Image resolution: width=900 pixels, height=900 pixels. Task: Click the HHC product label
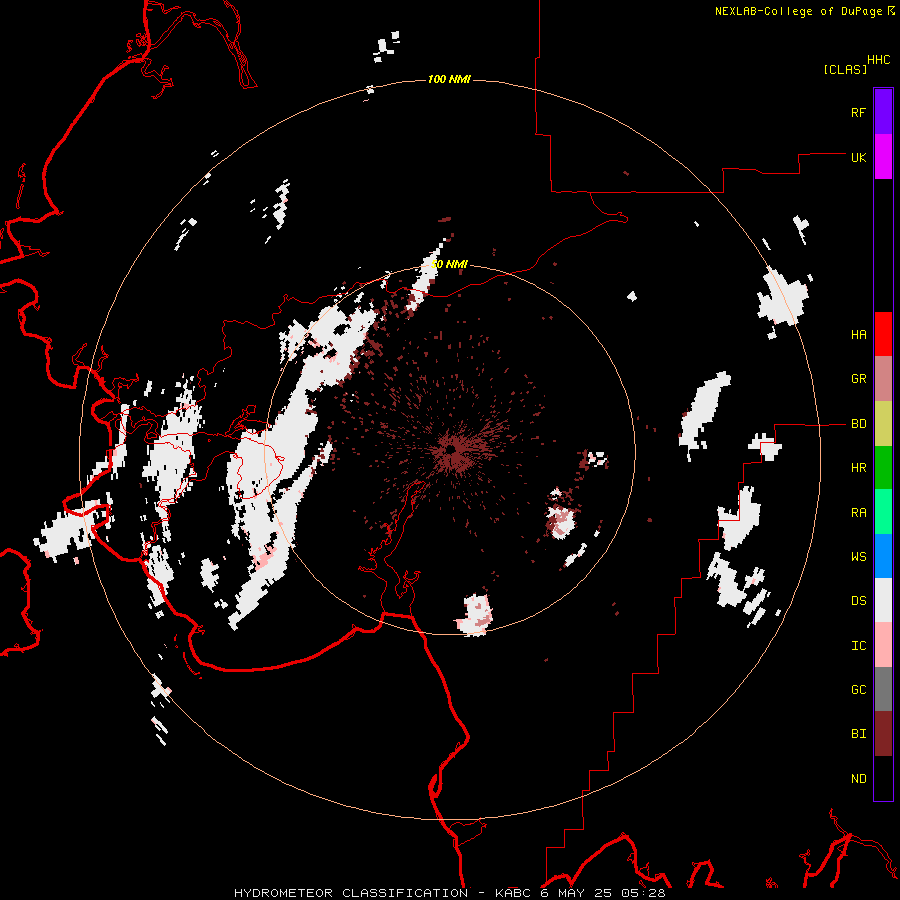[878, 60]
